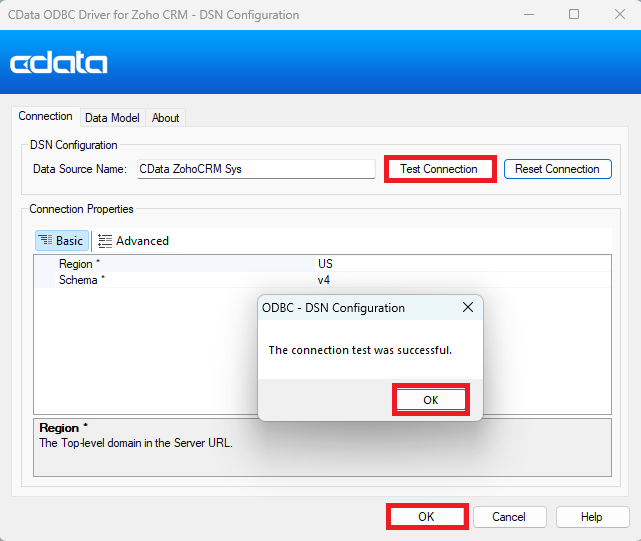641x541 pixels.
Task: Click OK at the bottom of the DSN window
Action: coord(427,516)
